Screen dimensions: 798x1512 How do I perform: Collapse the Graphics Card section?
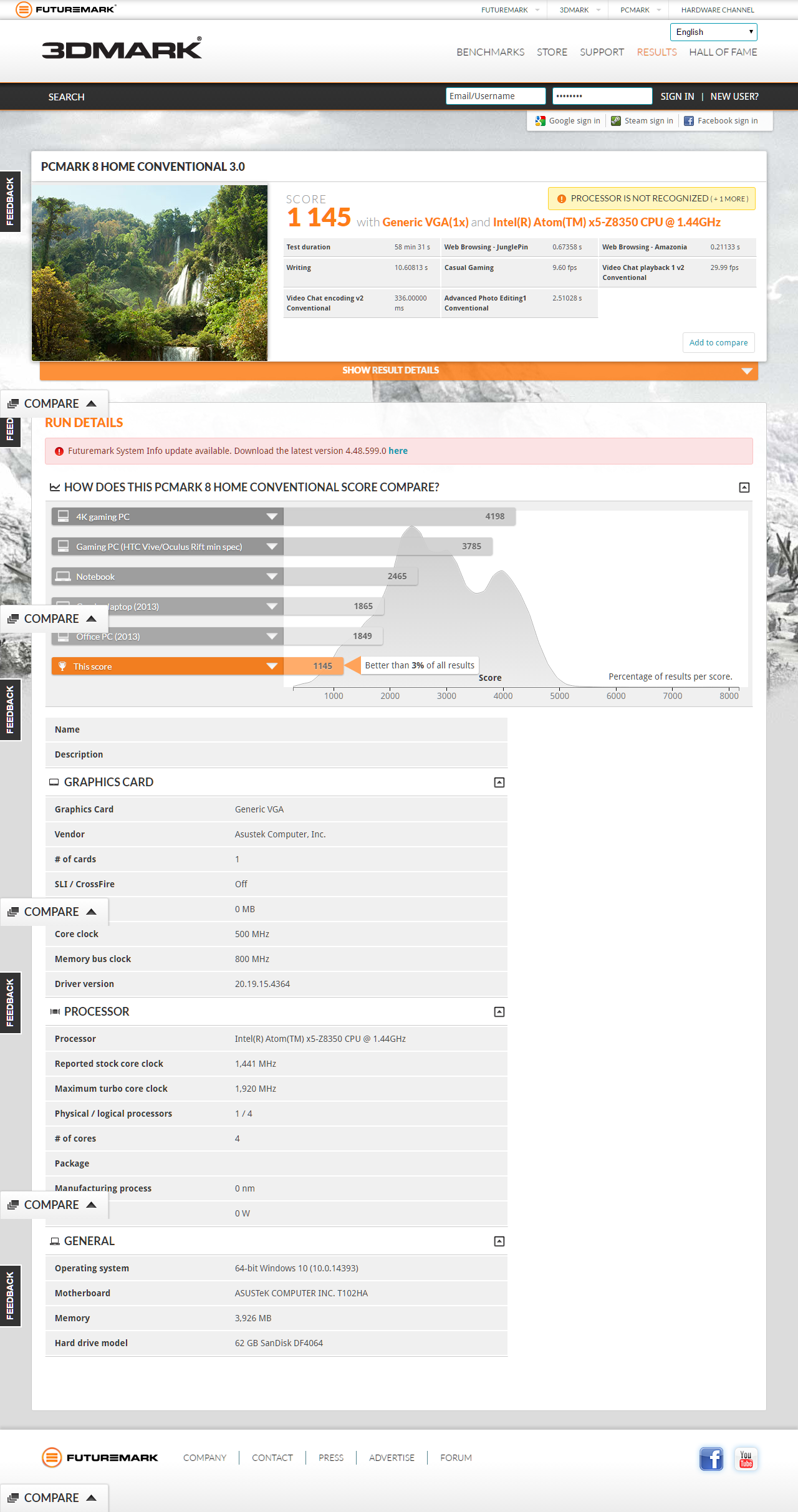point(499,782)
